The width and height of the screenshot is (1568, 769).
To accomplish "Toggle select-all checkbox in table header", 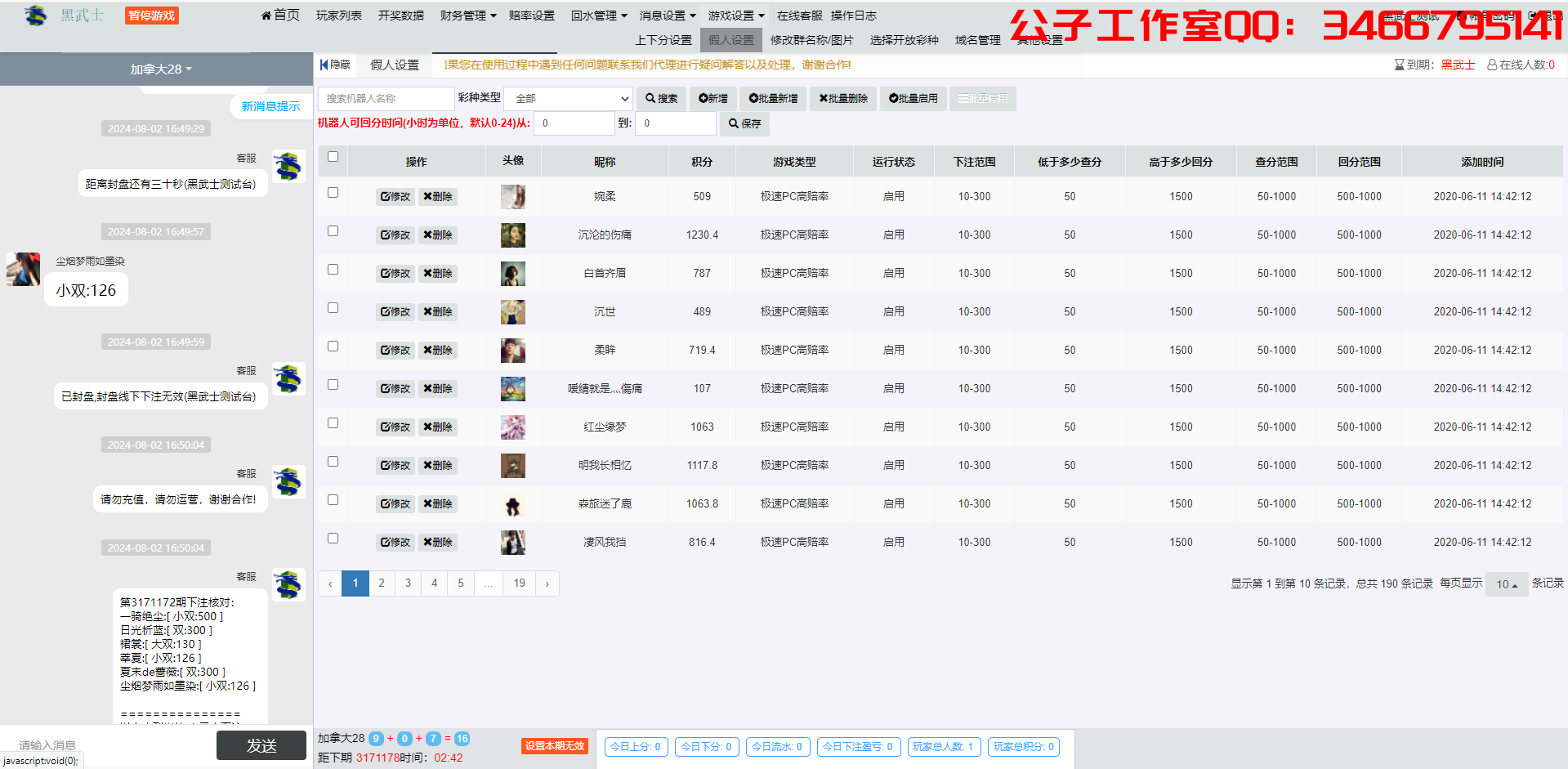I will click(333, 157).
